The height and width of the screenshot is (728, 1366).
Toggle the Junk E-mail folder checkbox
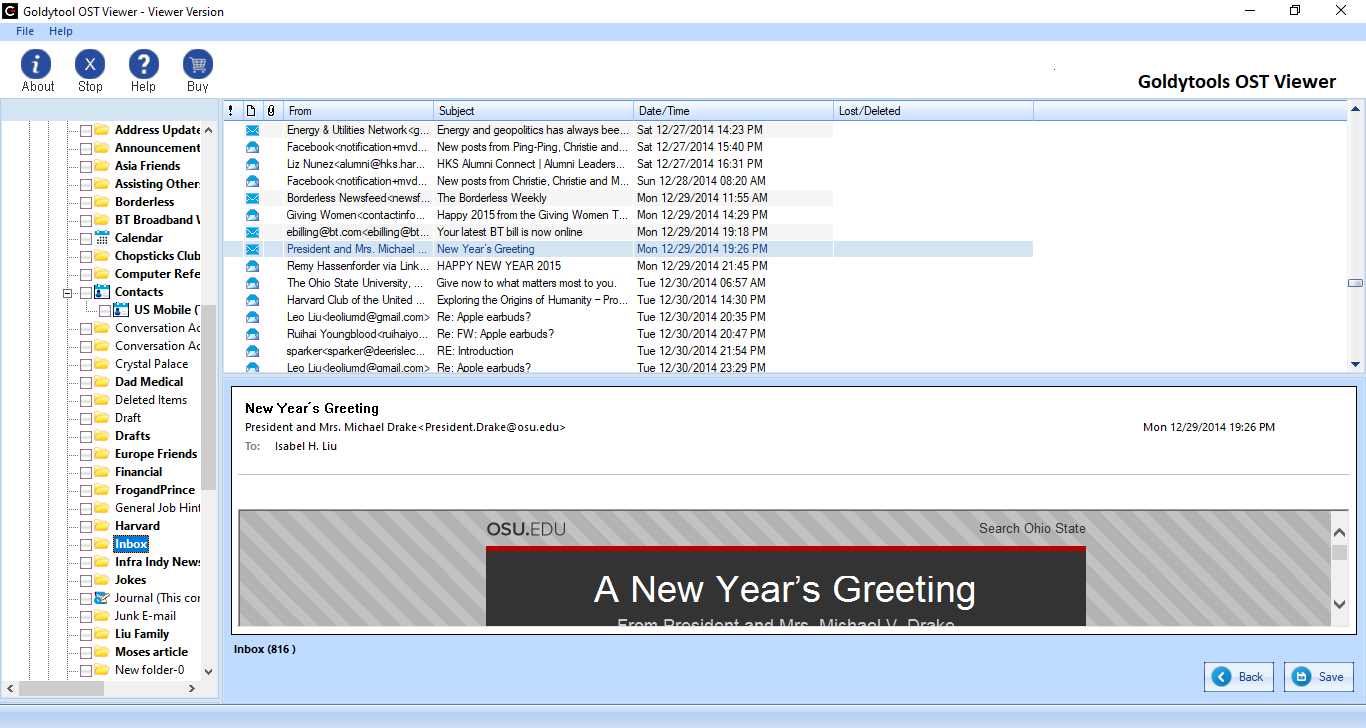(x=86, y=617)
